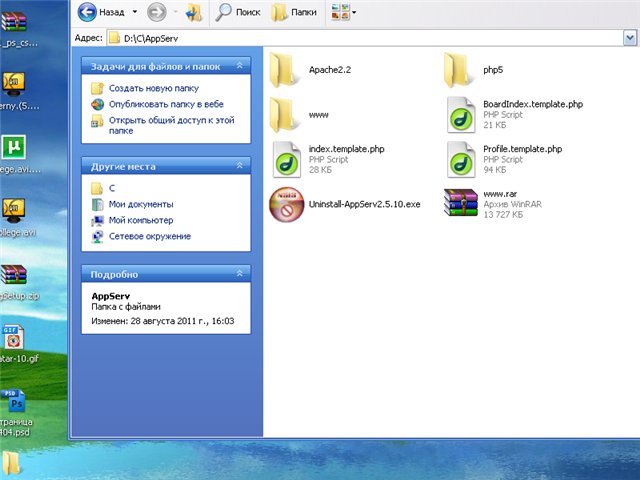Click the Мой компьютер icon
The height and width of the screenshot is (480, 640).
pos(97,220)
